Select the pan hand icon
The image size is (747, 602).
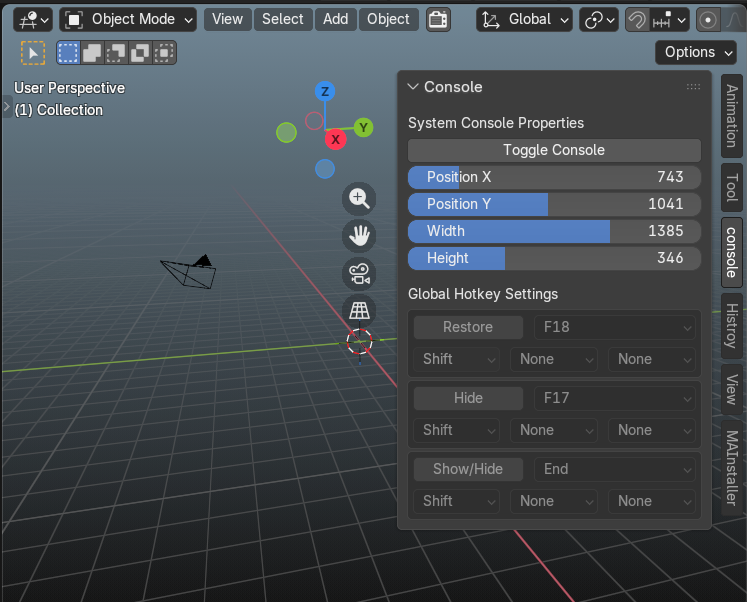point(359,236)
